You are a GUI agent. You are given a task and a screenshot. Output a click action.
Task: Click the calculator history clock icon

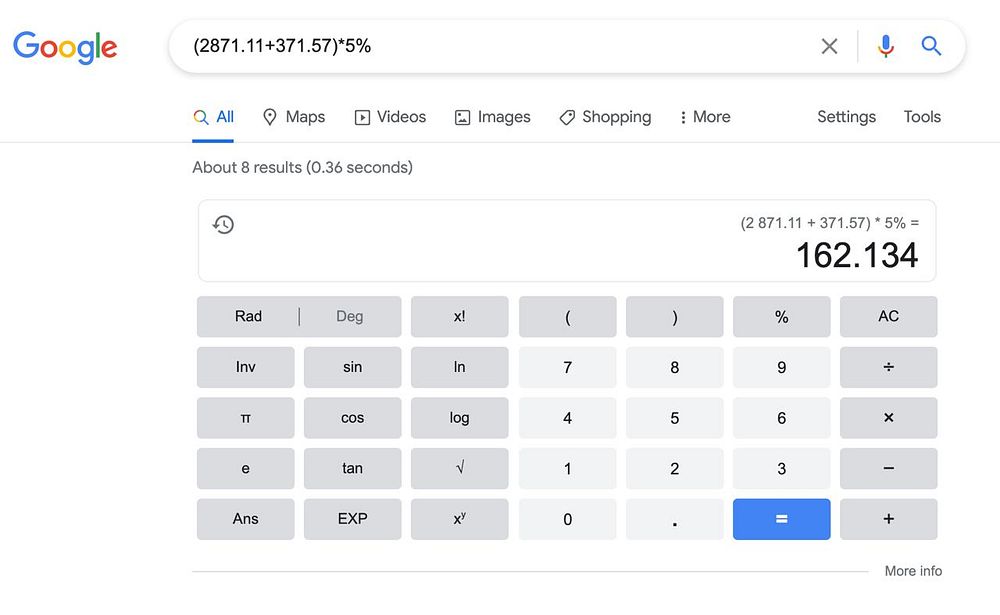[224, 224]
